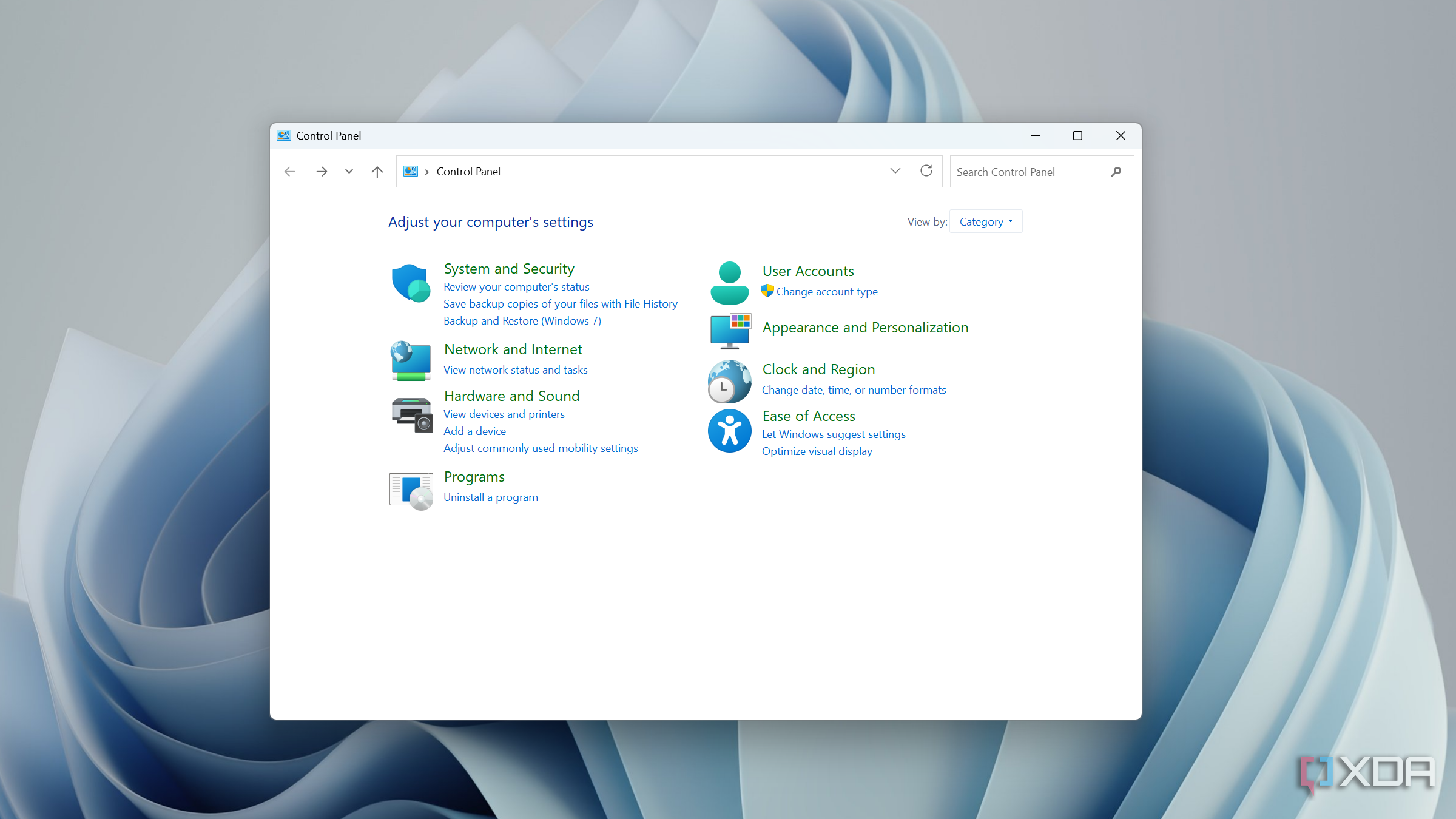The height and width of the screenshot is (819, 1456).
Task: Open the Network and Internet globe icon
Action: [411, 361]
